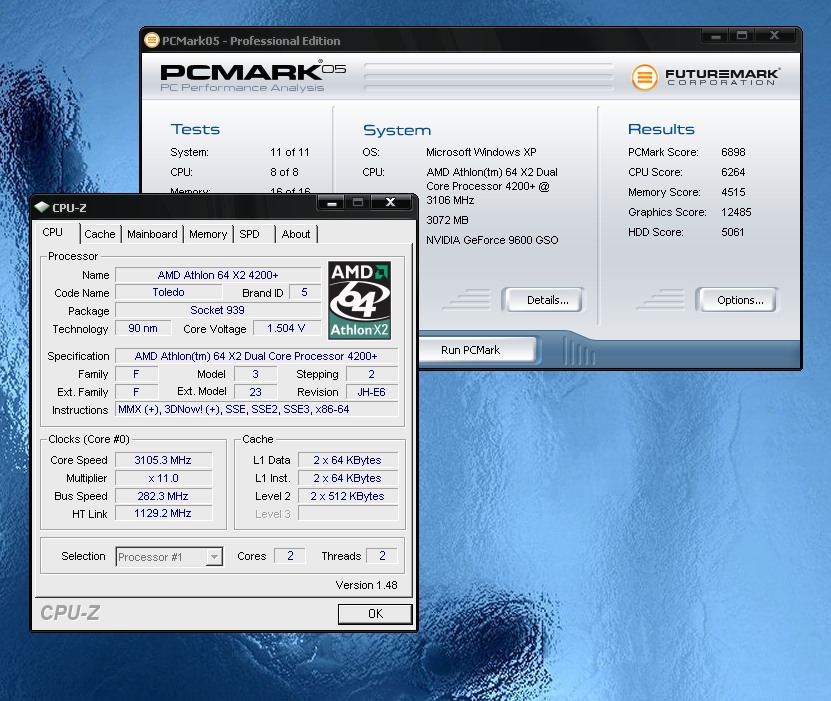This screenshot has height=701, width=831.
Task: Click the Revision value JH-E6
Action: click(371, 392)
